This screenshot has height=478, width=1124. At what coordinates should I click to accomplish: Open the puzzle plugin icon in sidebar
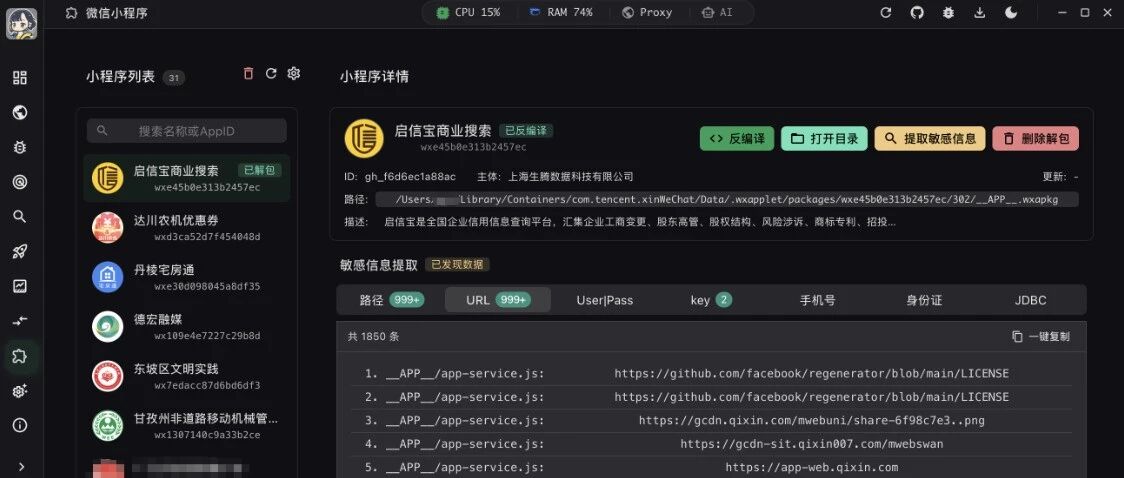click(x=20, y=355)
